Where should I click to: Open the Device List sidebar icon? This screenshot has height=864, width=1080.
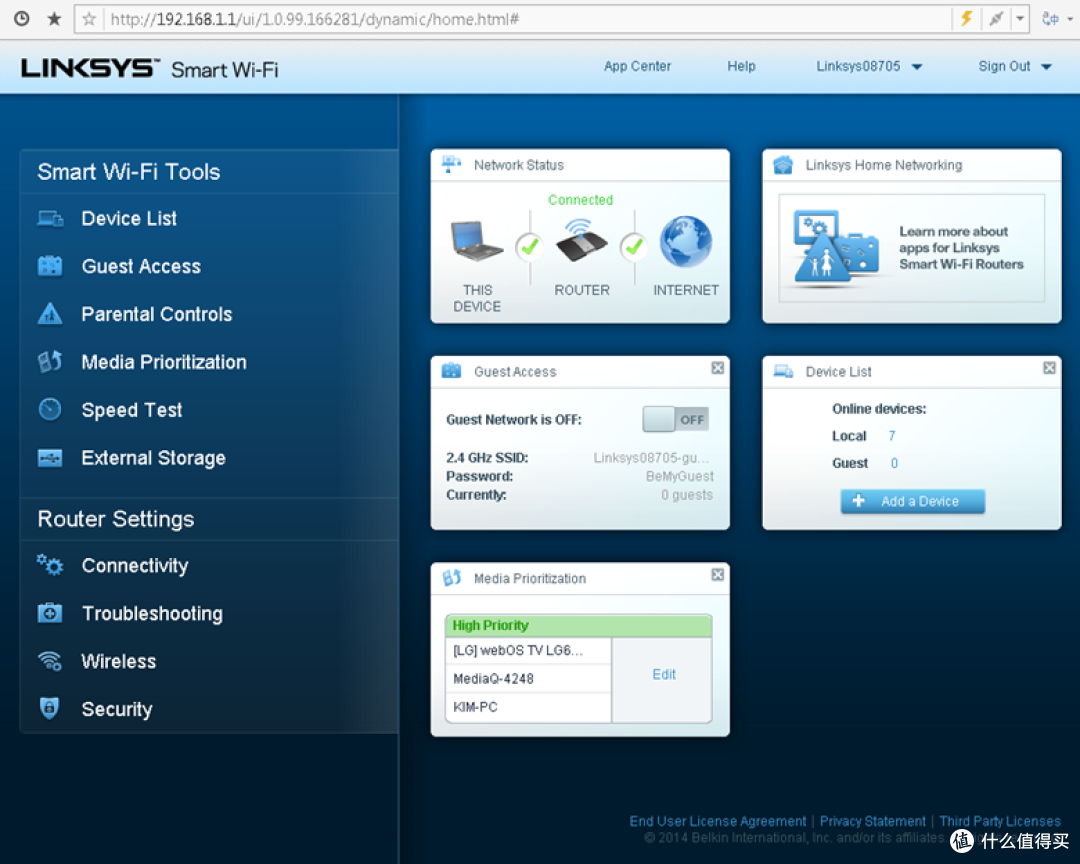[50, 219]
